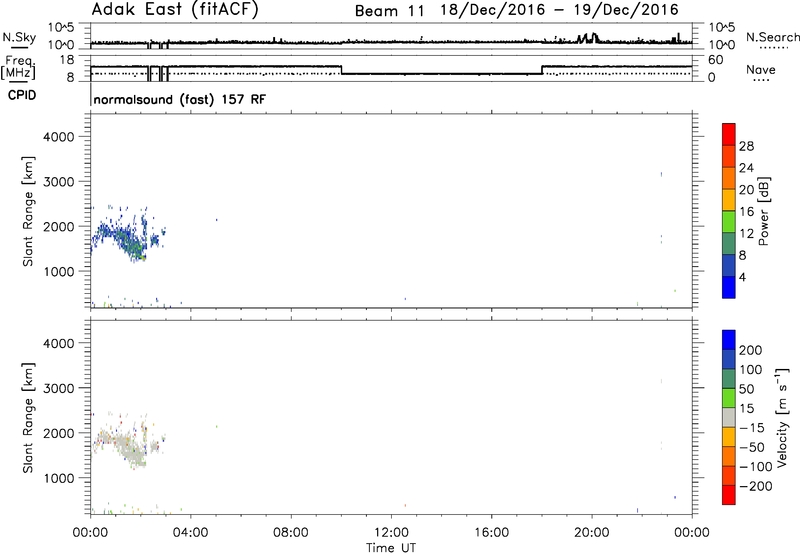The image size is (800, 554).
Task: Click the 'N.Sky' legend label
Action: (19, 37)
